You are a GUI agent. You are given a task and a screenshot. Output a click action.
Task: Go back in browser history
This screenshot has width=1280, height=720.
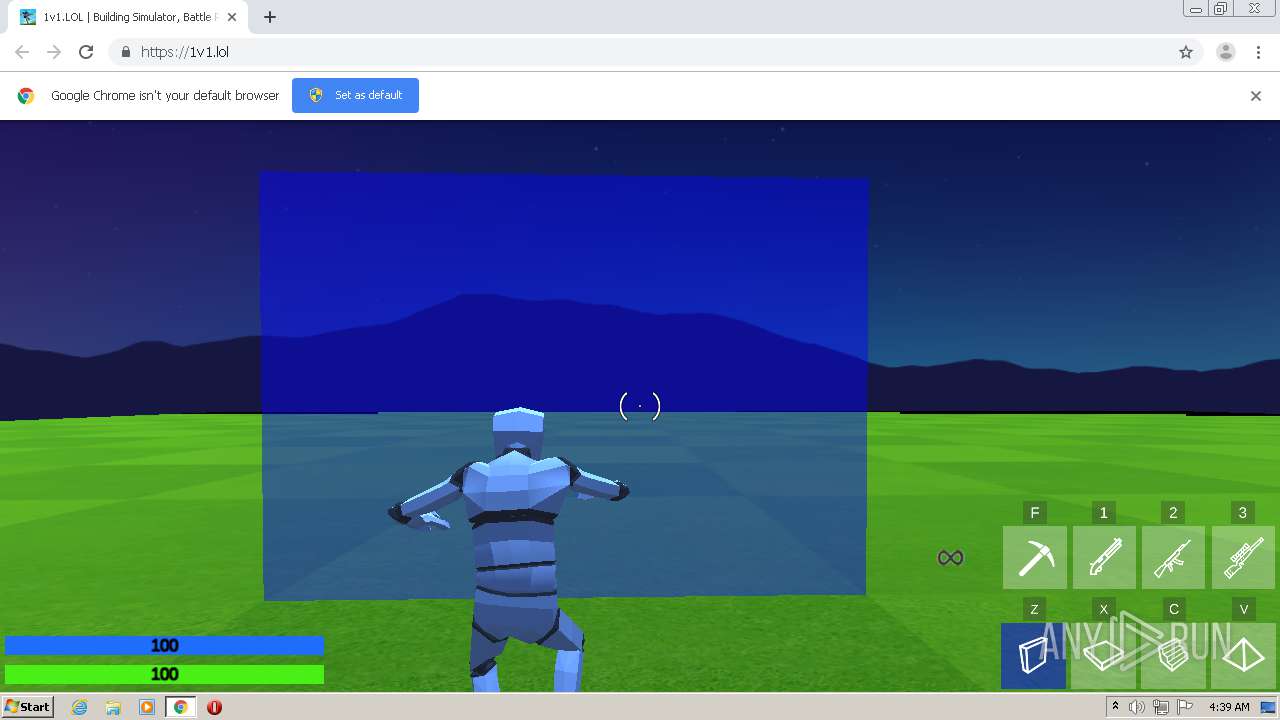click(x=22, y=52)
